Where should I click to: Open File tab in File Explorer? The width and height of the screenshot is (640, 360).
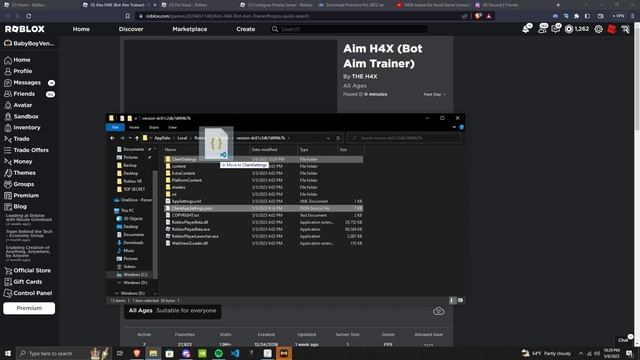click(115, 127)
